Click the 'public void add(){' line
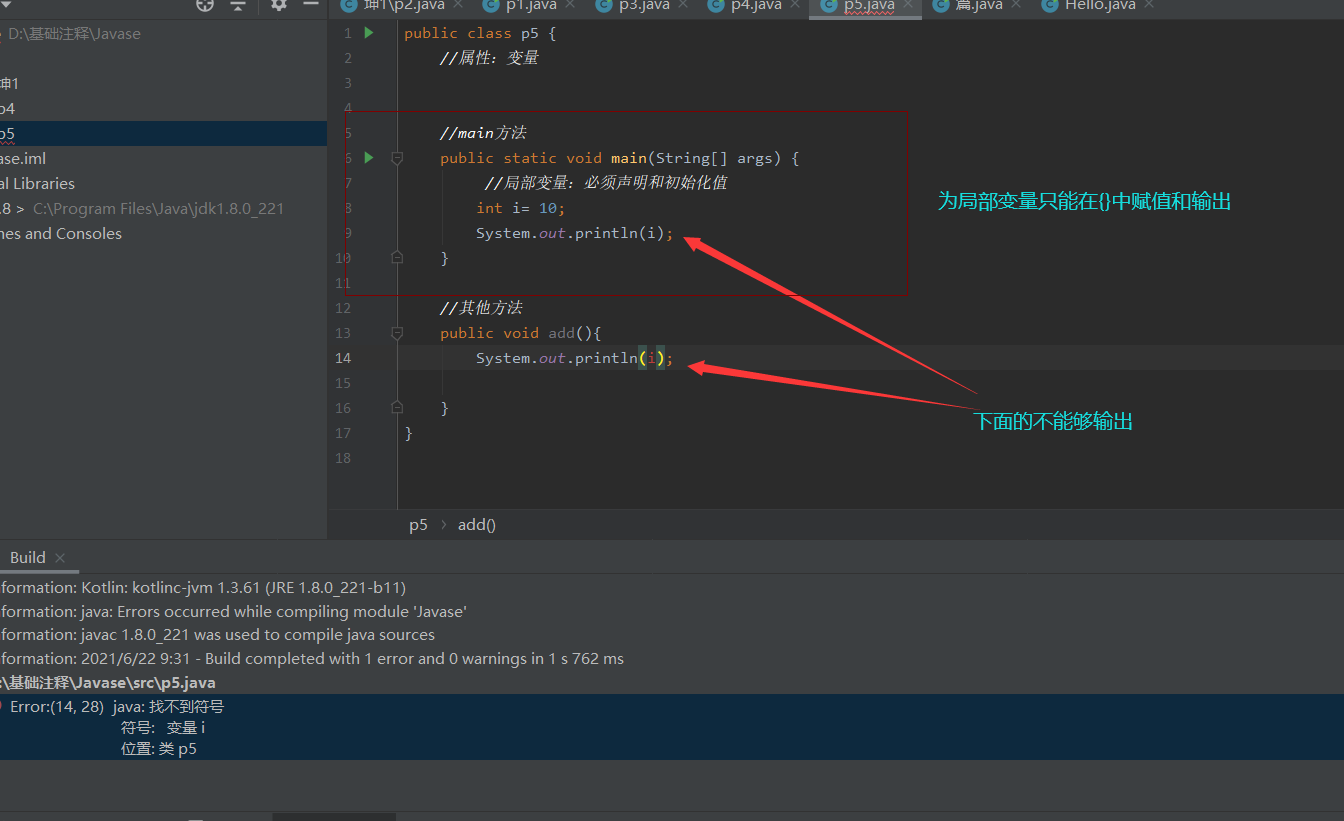This screenshot has height=821, width=1344. pos(520,333)
